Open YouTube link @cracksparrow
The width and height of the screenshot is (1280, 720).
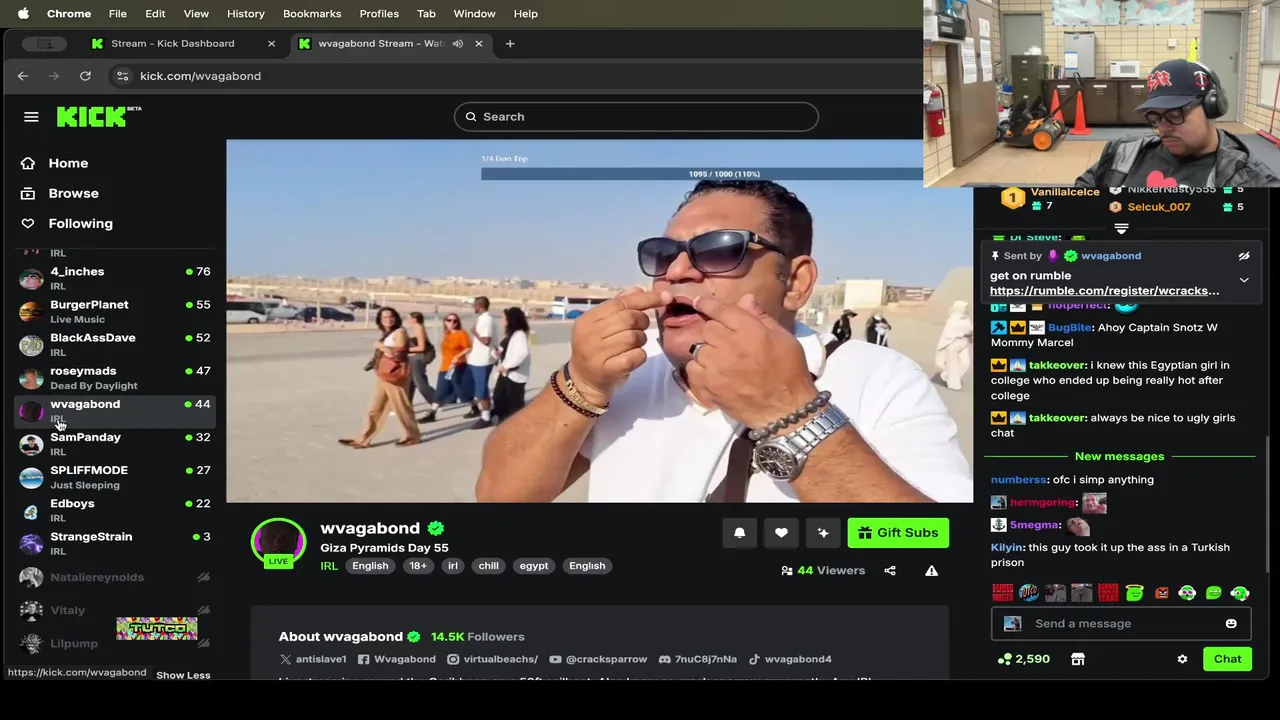[598, 659]
